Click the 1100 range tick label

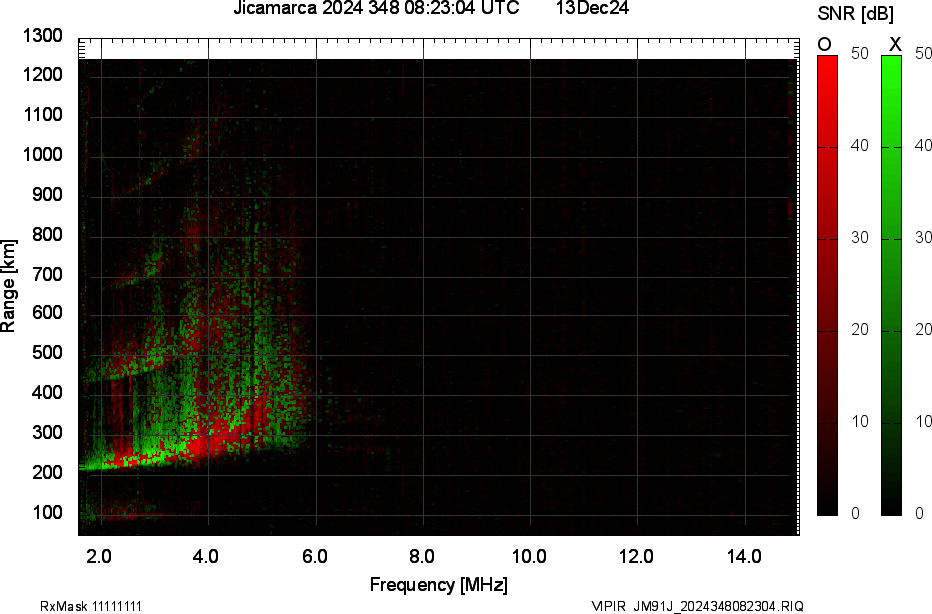click(x=42, y=115)
